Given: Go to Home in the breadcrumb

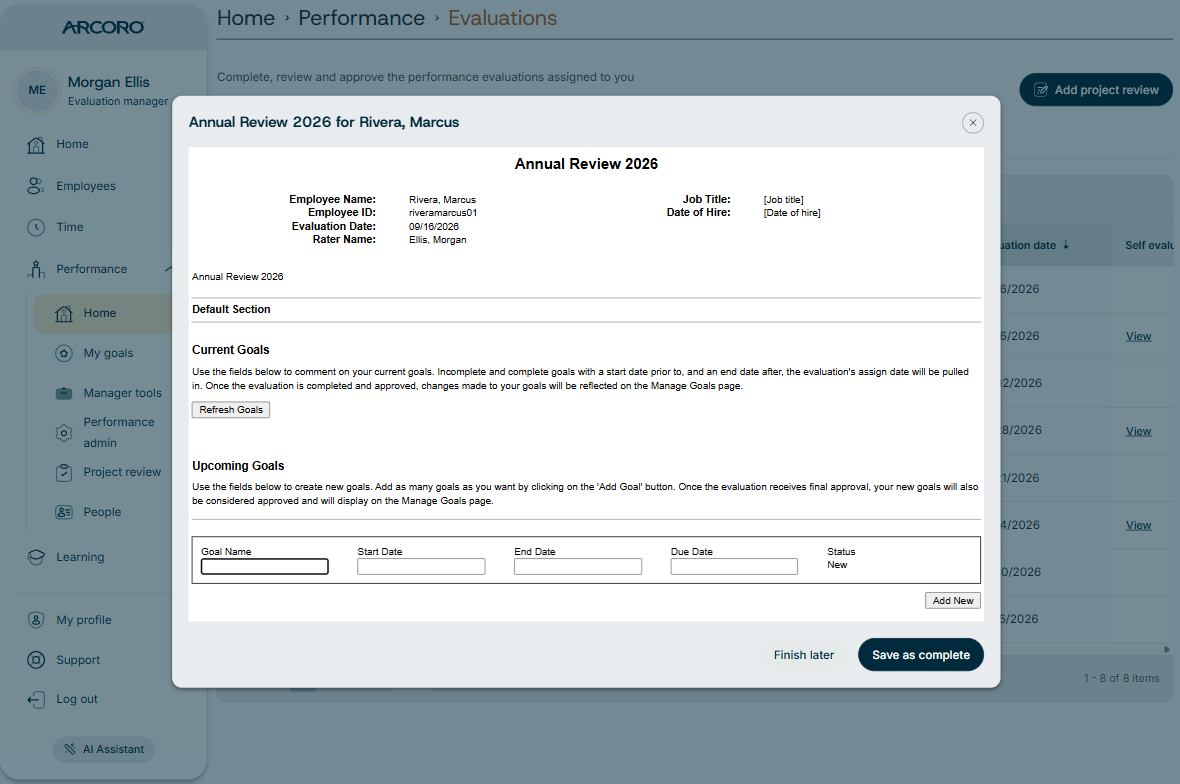Looking at the screenshot, I should coord(246,18).
